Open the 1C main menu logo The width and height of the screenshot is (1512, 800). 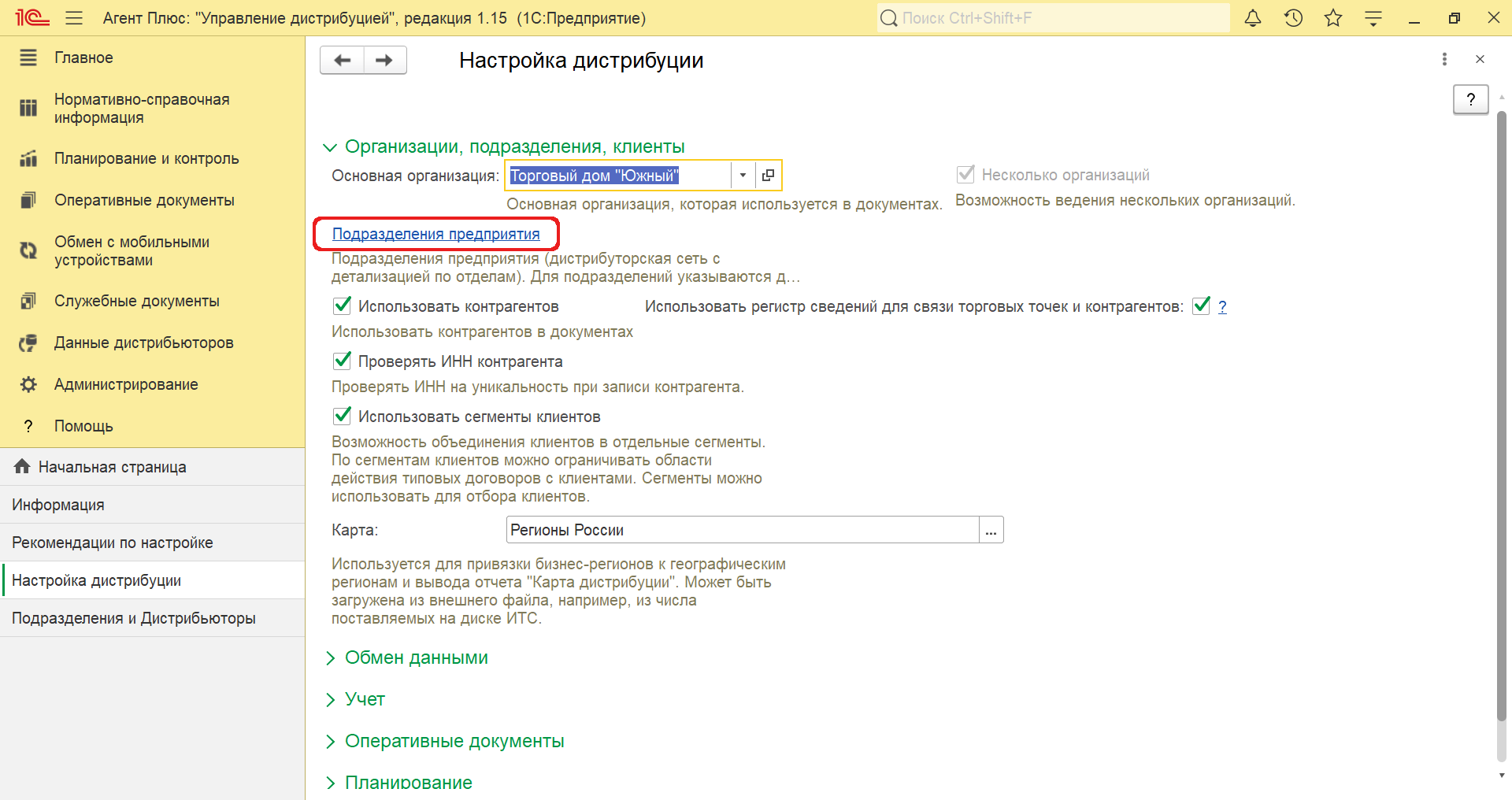(32, 17)
